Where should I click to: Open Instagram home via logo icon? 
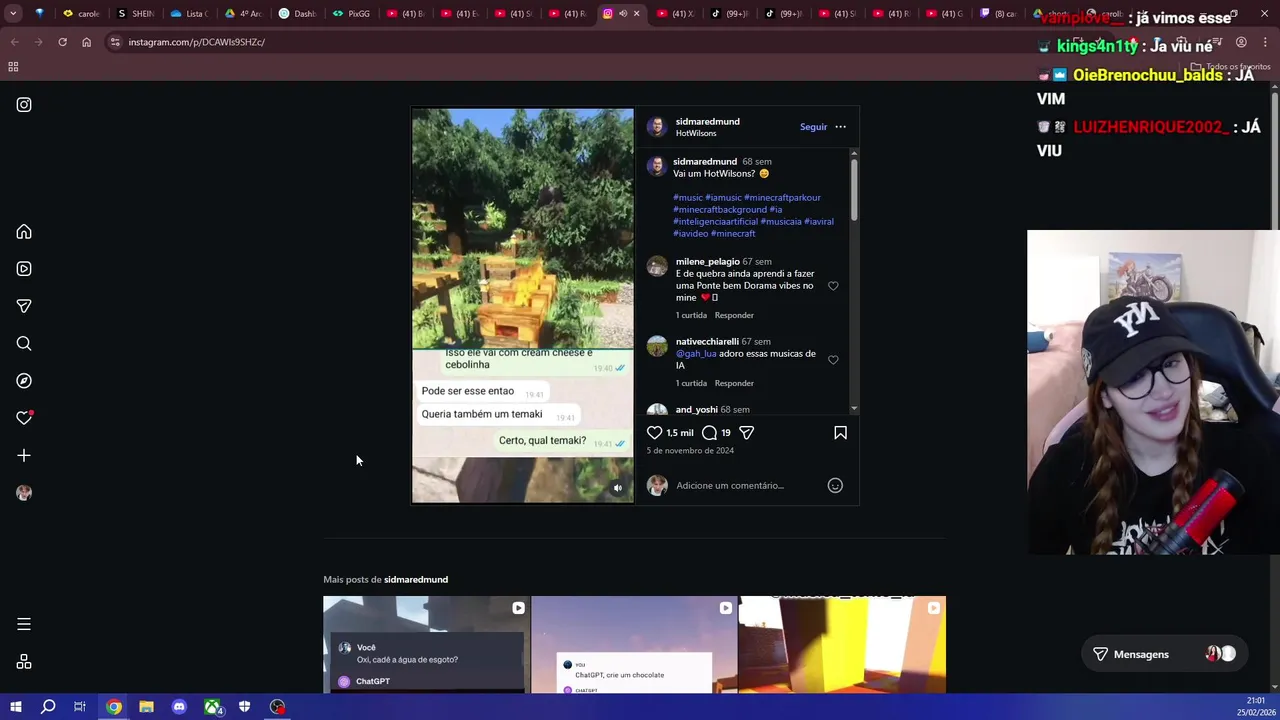(24, 104)
